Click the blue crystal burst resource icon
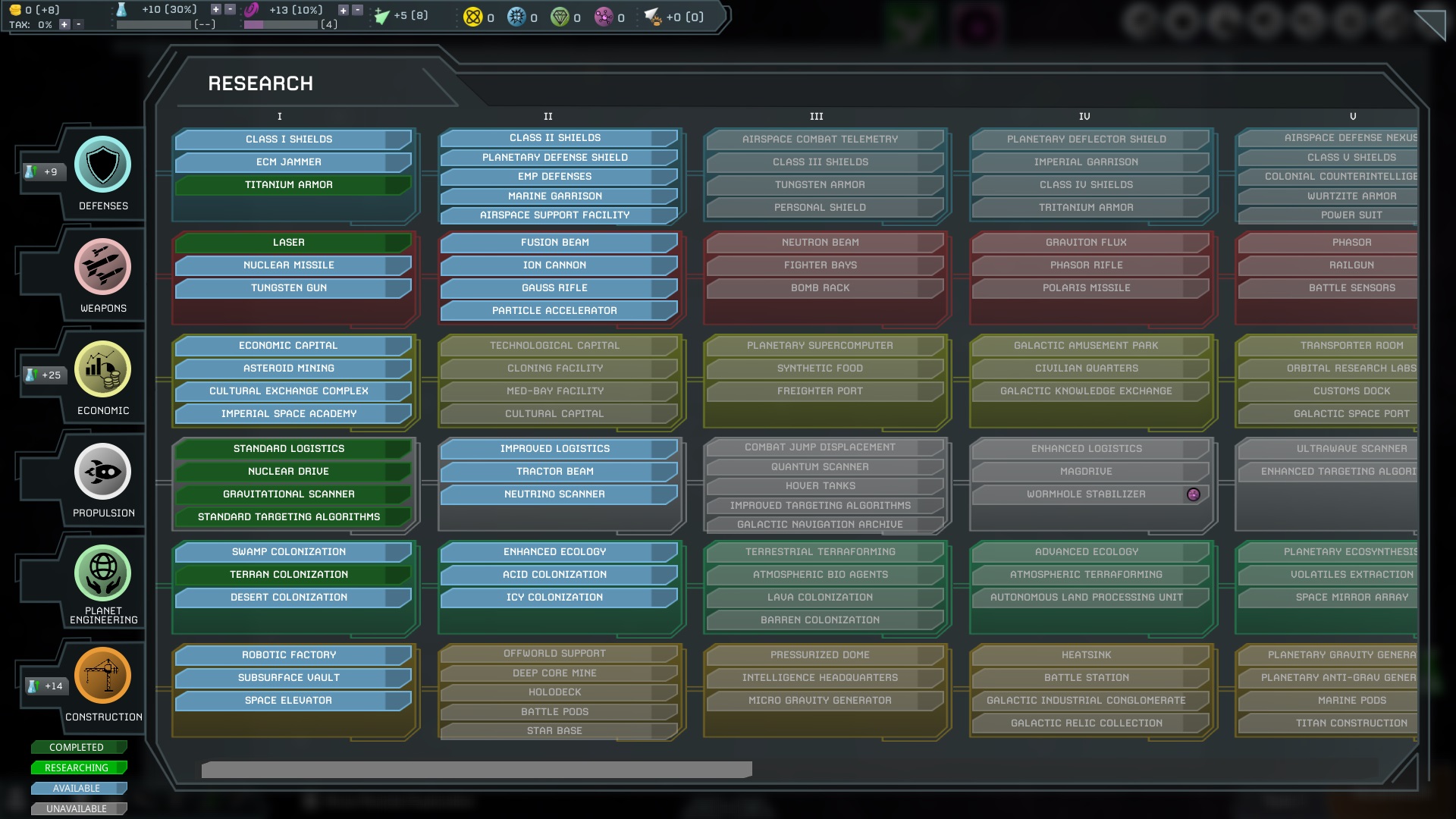 516,17
